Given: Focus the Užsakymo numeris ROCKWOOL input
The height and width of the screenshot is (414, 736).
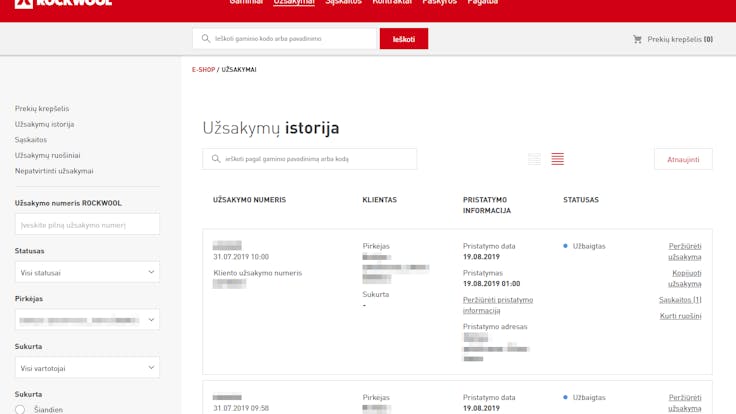Looking at the screenshot, I should click(87, 224).
